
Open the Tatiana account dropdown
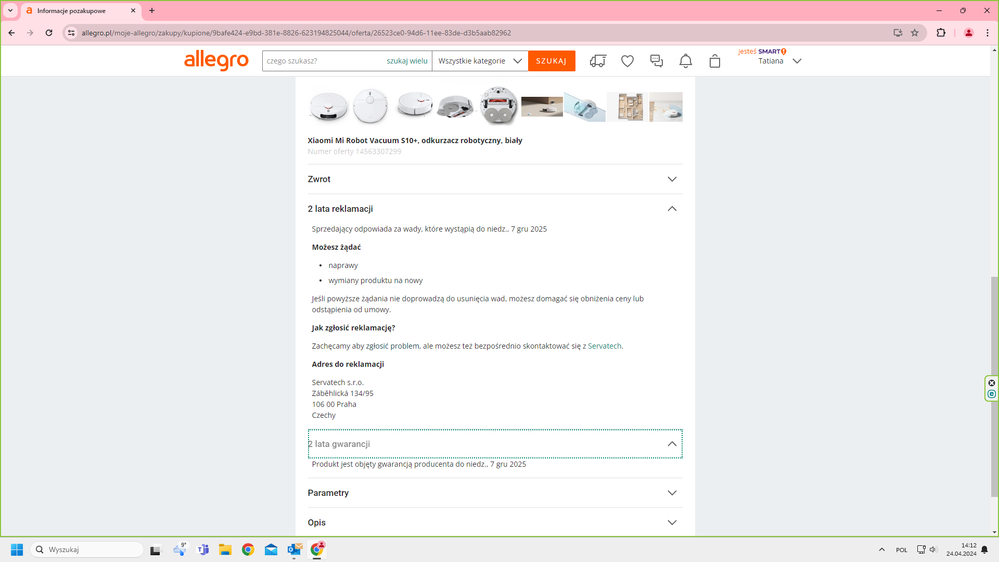pyautogui.click(x=779, y=61)
